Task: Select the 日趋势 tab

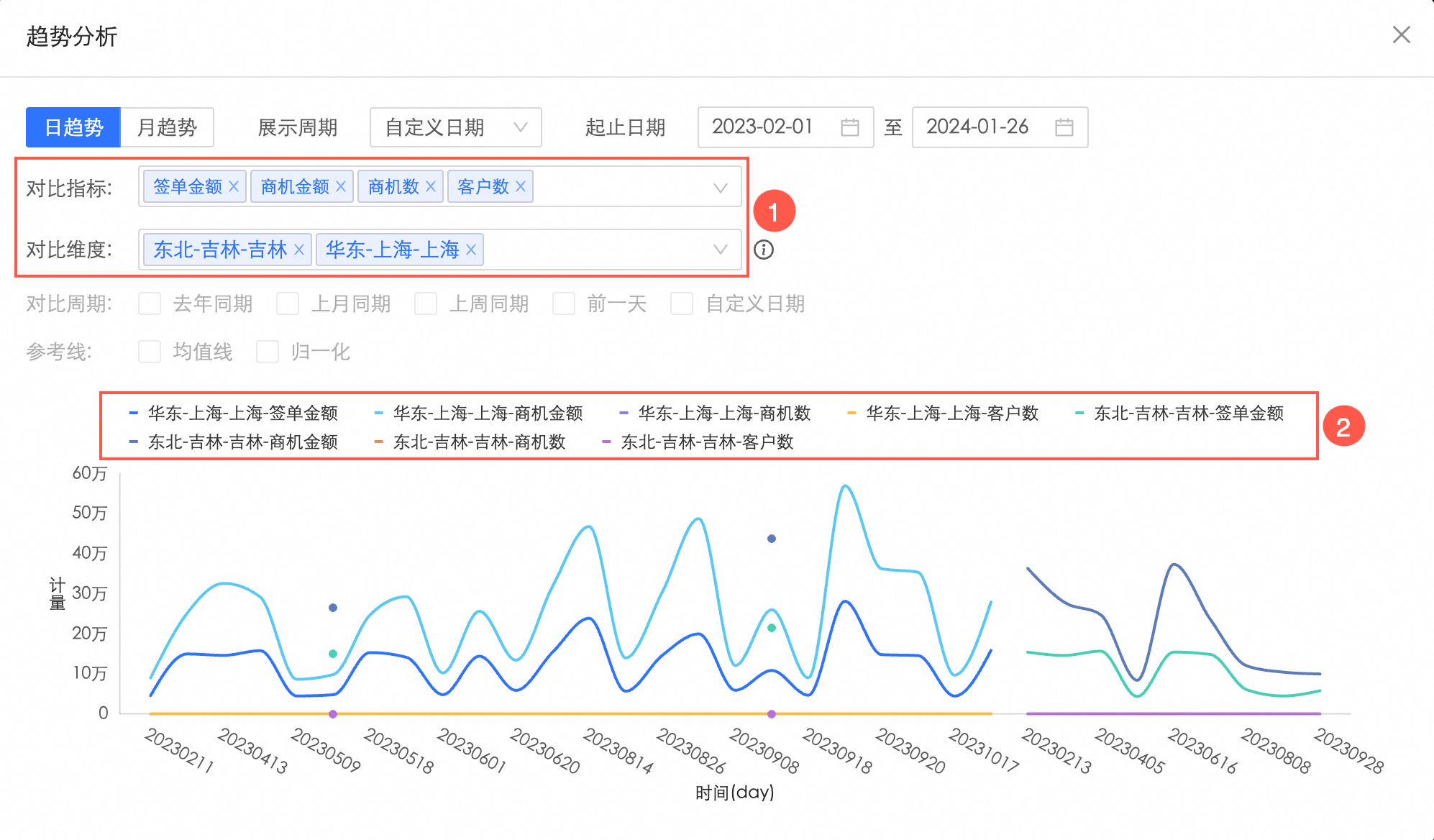Action: click(73, 127)
